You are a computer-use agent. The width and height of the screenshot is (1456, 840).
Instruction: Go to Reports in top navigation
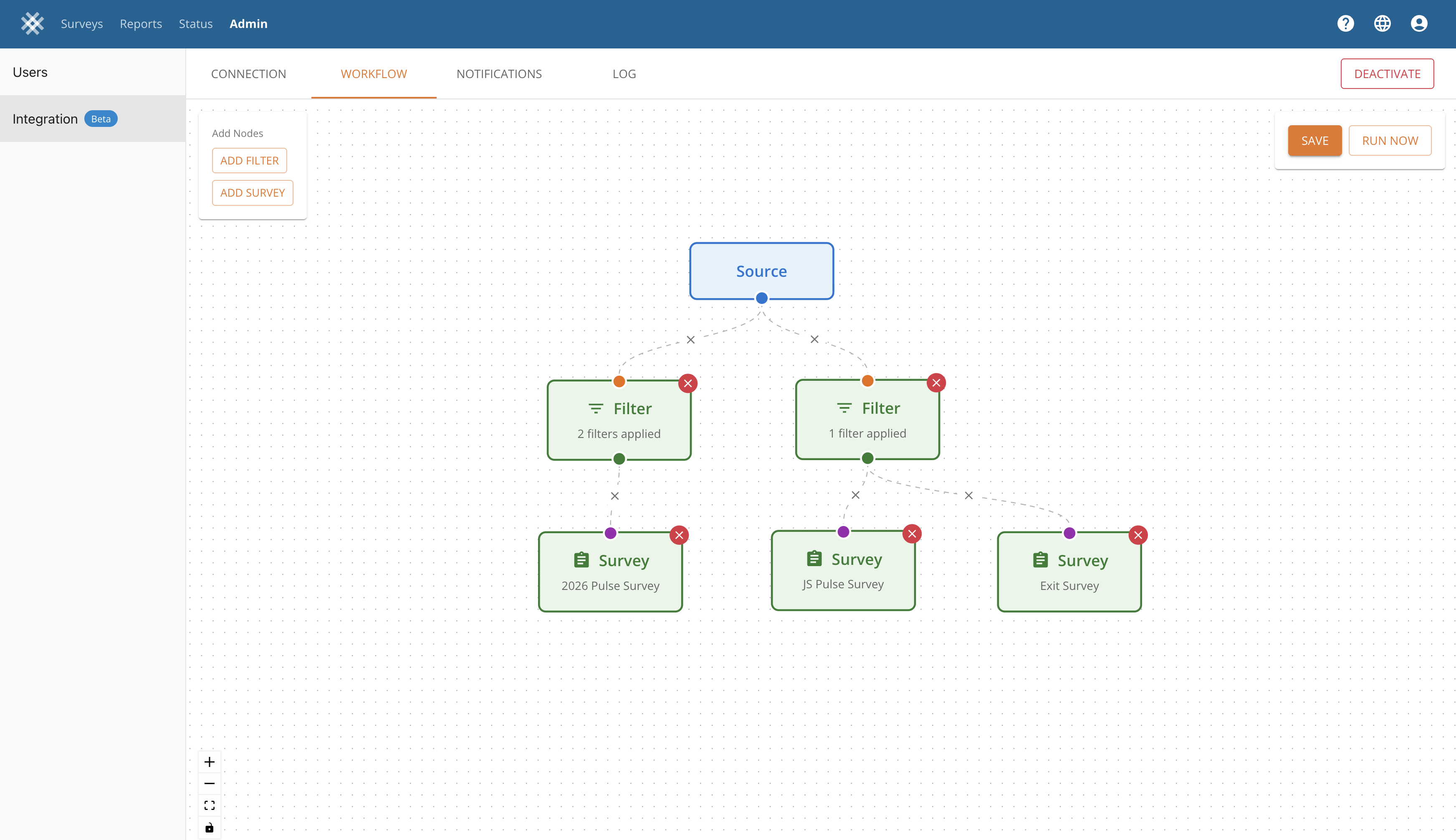[141, 24]
